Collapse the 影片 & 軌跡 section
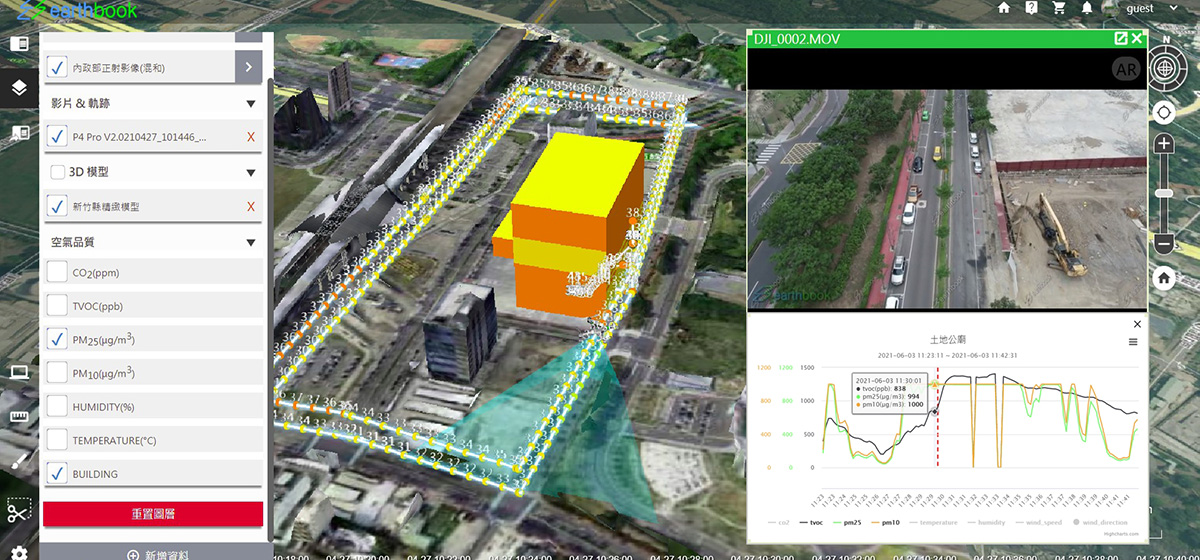This screenshot has width=1200, height=560. [250, 103]
